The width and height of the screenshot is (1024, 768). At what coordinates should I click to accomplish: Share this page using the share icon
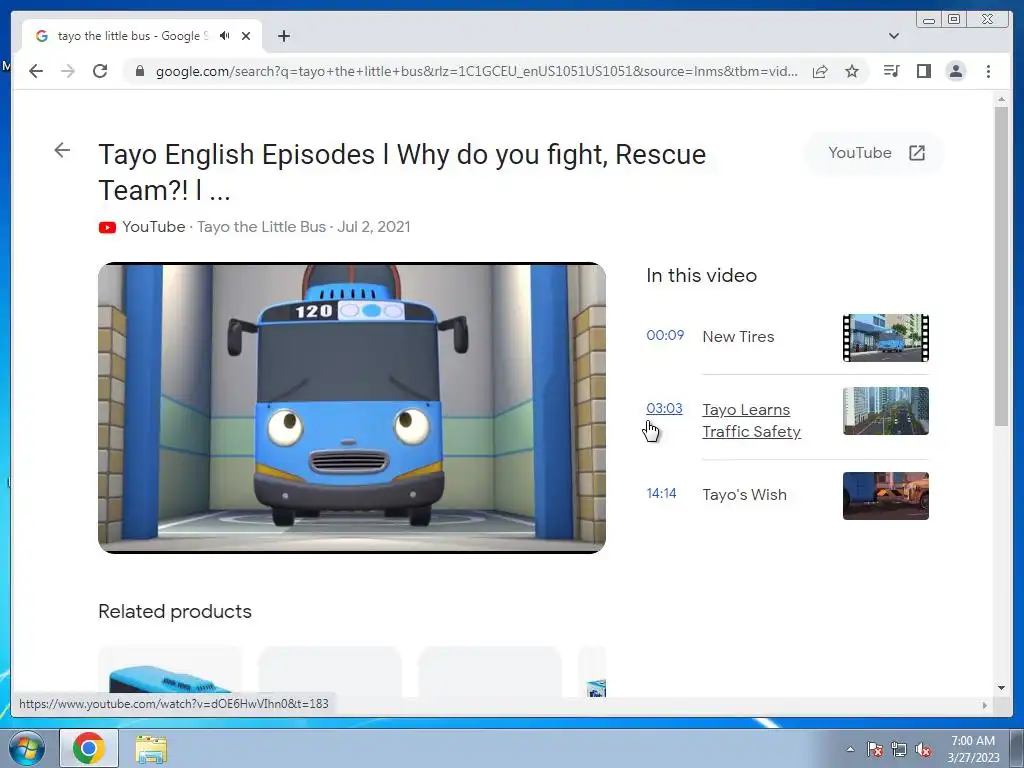pos(820,71)
